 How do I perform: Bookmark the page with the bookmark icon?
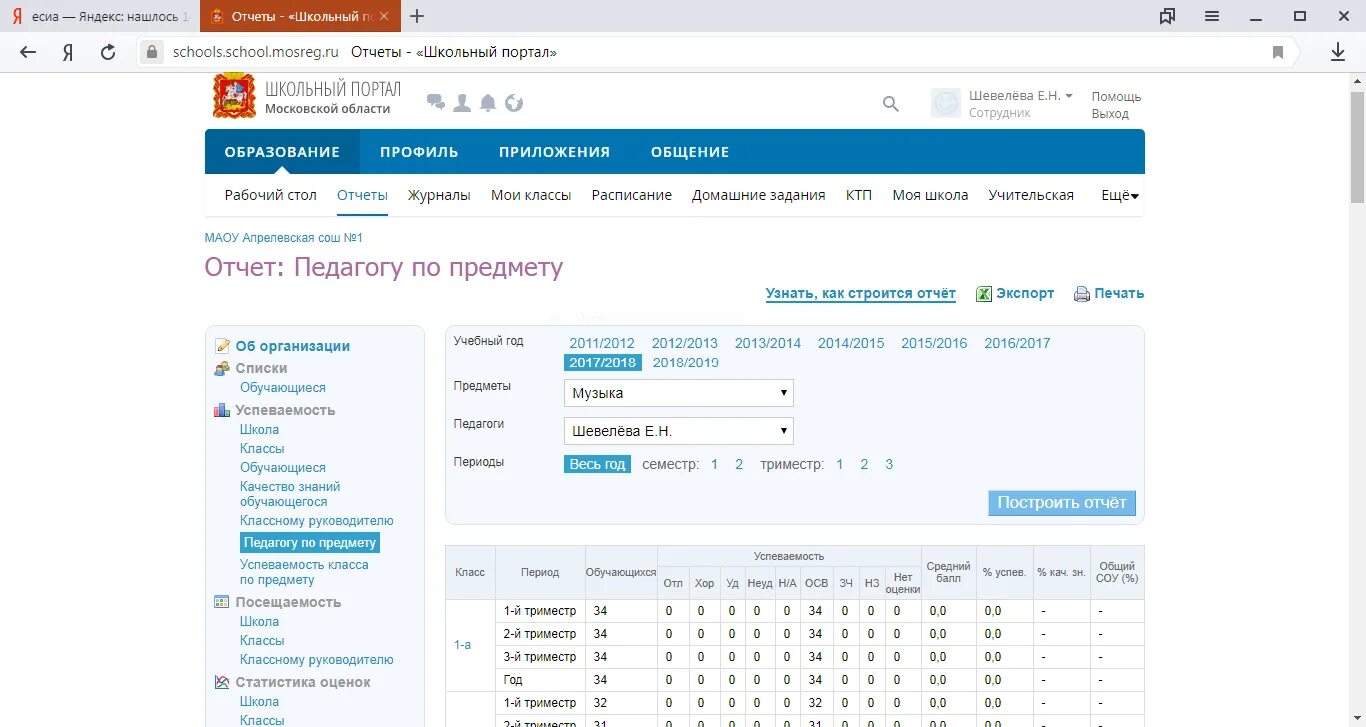click(x=1278, y=53)
